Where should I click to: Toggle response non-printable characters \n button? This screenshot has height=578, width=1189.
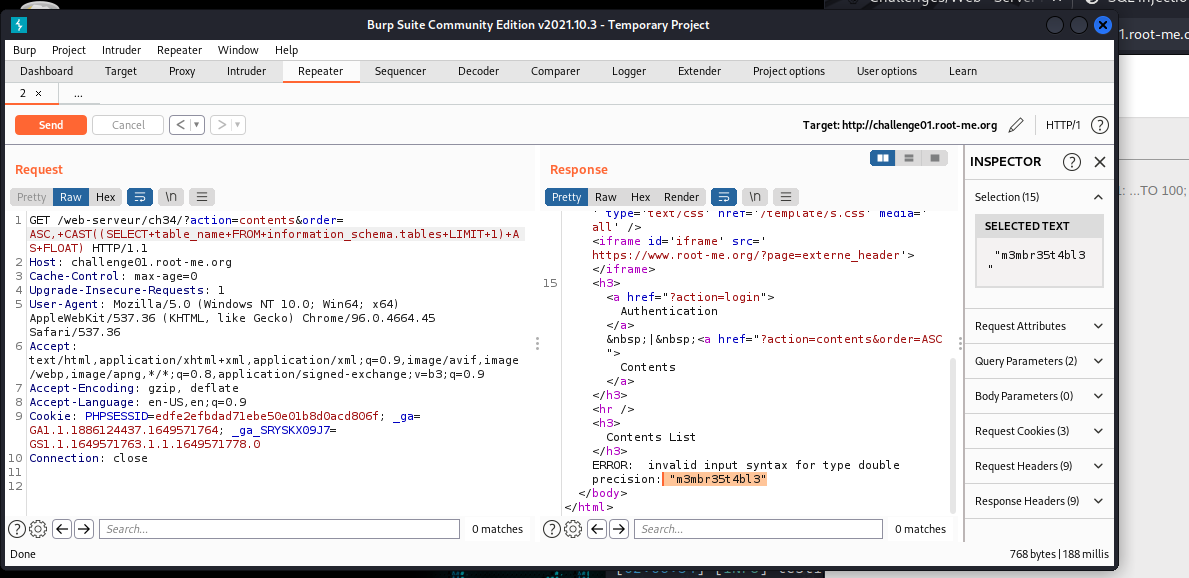pos(754,197)
